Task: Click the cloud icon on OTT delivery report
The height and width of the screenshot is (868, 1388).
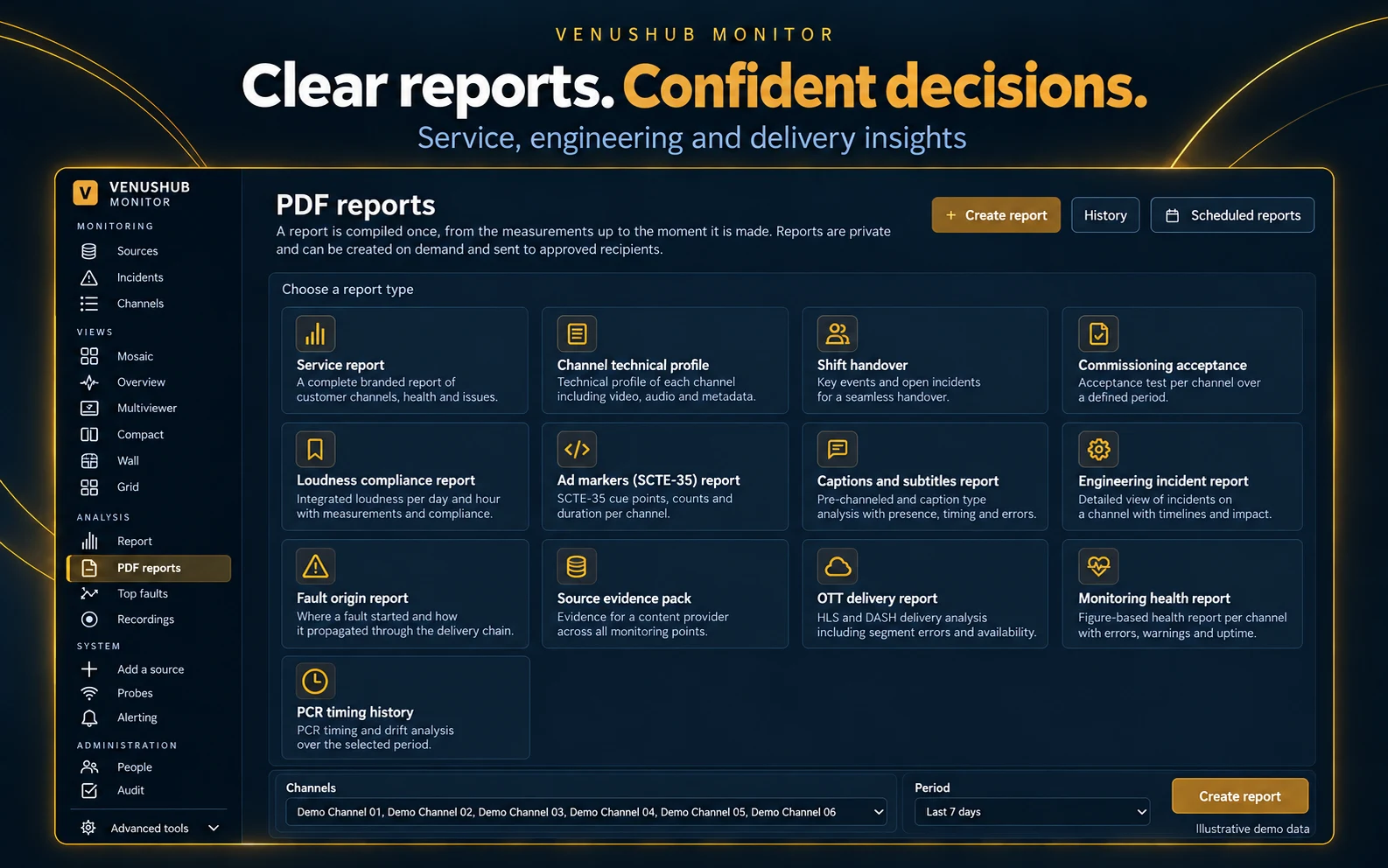Action: tap(838, 566)
